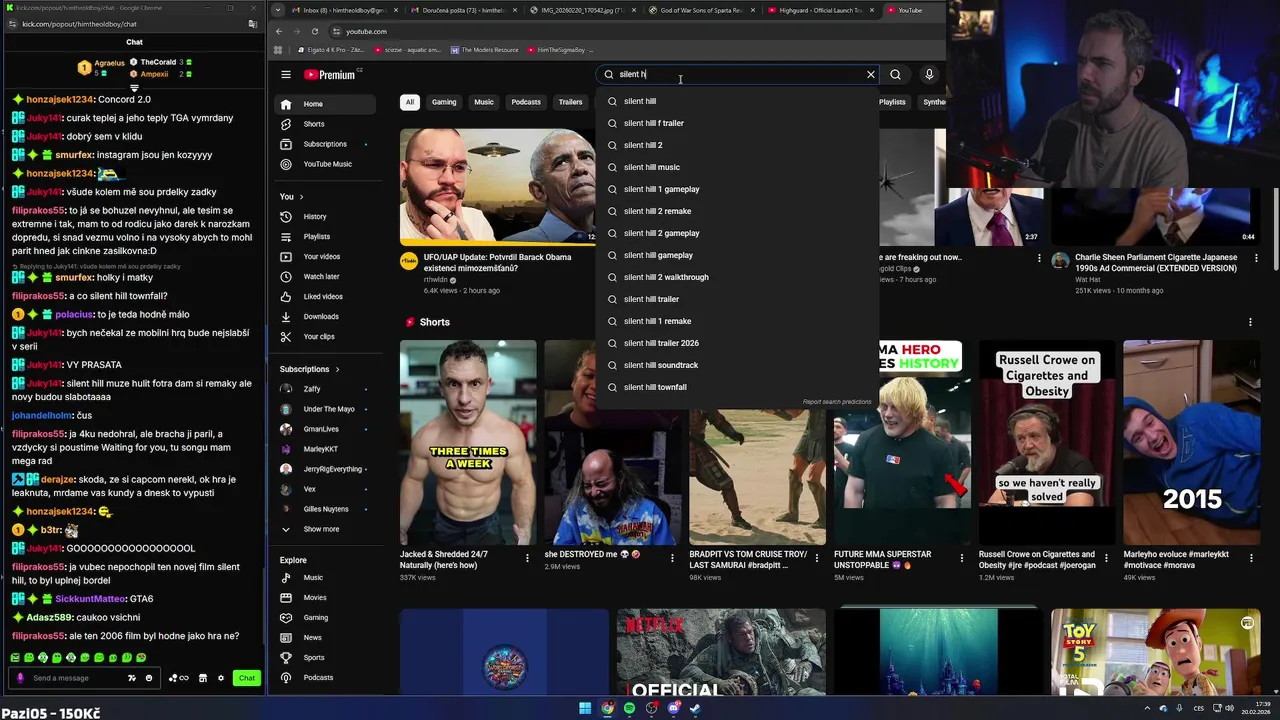Select the Trailers filter chip
This screenshot has height=720, width=1280.
click(x=570, y=102)
